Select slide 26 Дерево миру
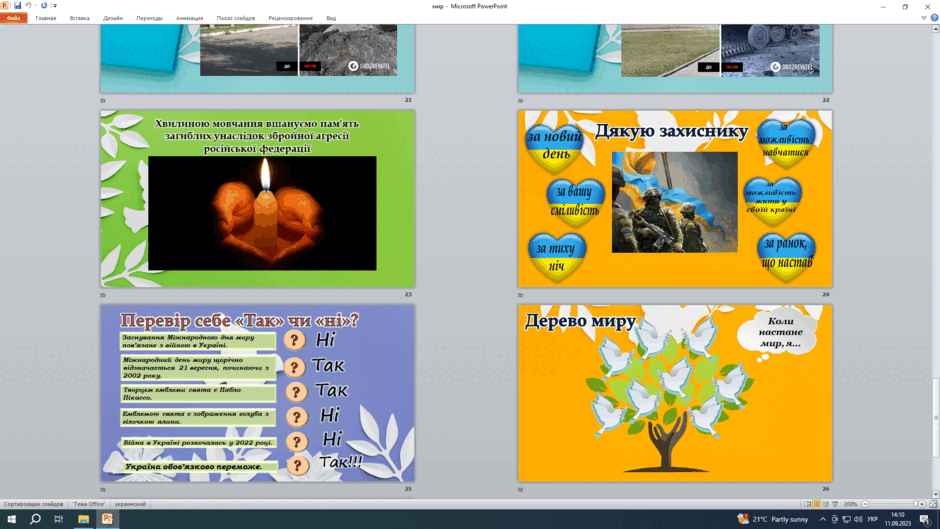This screenshot has height=529, width=940. [675, 393]
